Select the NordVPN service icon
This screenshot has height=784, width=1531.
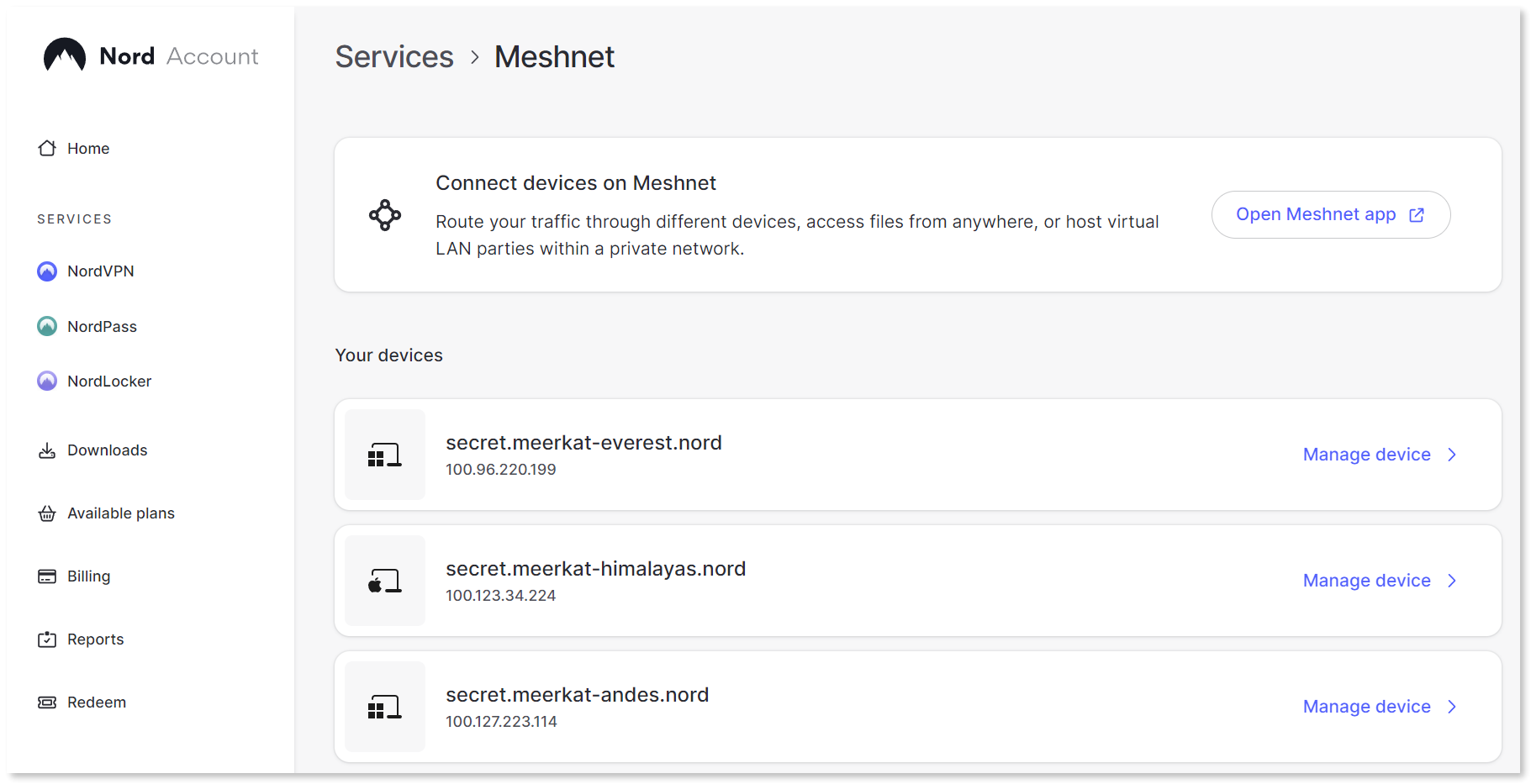47,271
